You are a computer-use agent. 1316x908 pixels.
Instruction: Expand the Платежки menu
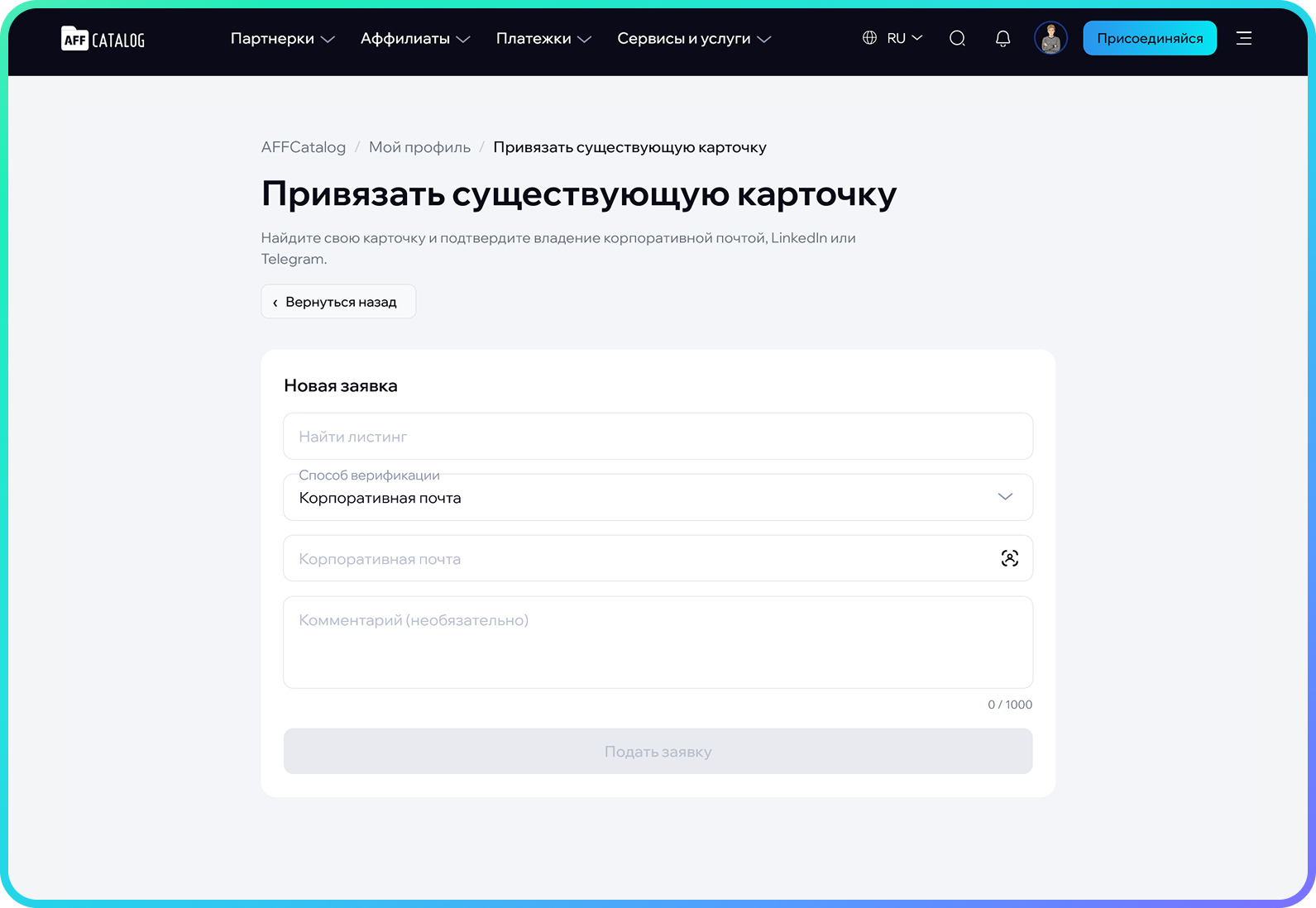click(543, 39)
